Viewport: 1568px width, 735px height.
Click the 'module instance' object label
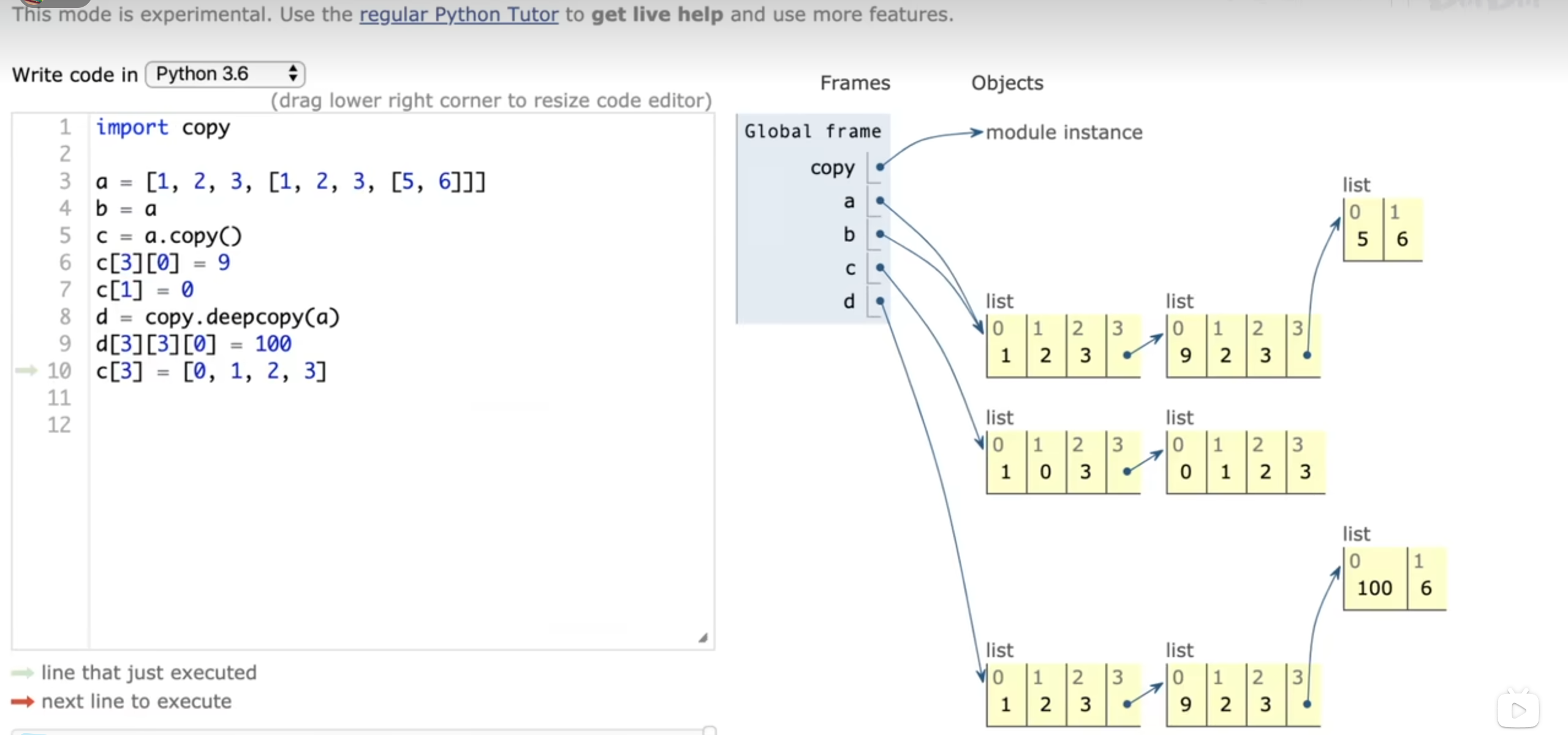coord(1064,132)
